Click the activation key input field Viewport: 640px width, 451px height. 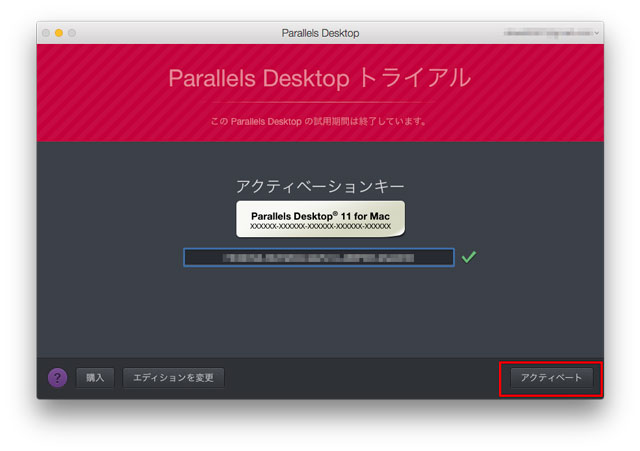(x=319, y=258)
